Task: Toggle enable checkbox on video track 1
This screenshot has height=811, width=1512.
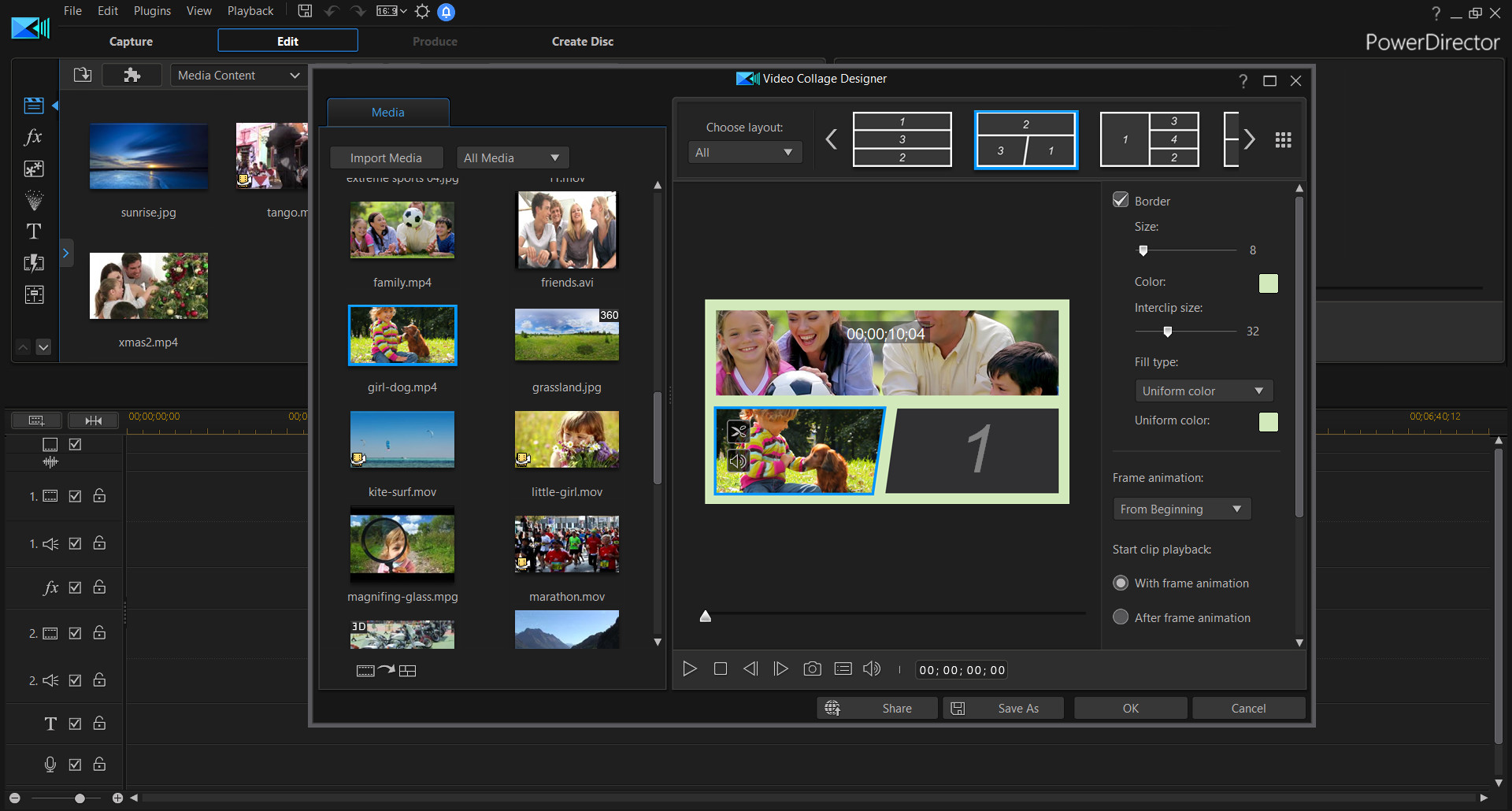Action: [x=75, y=496]
